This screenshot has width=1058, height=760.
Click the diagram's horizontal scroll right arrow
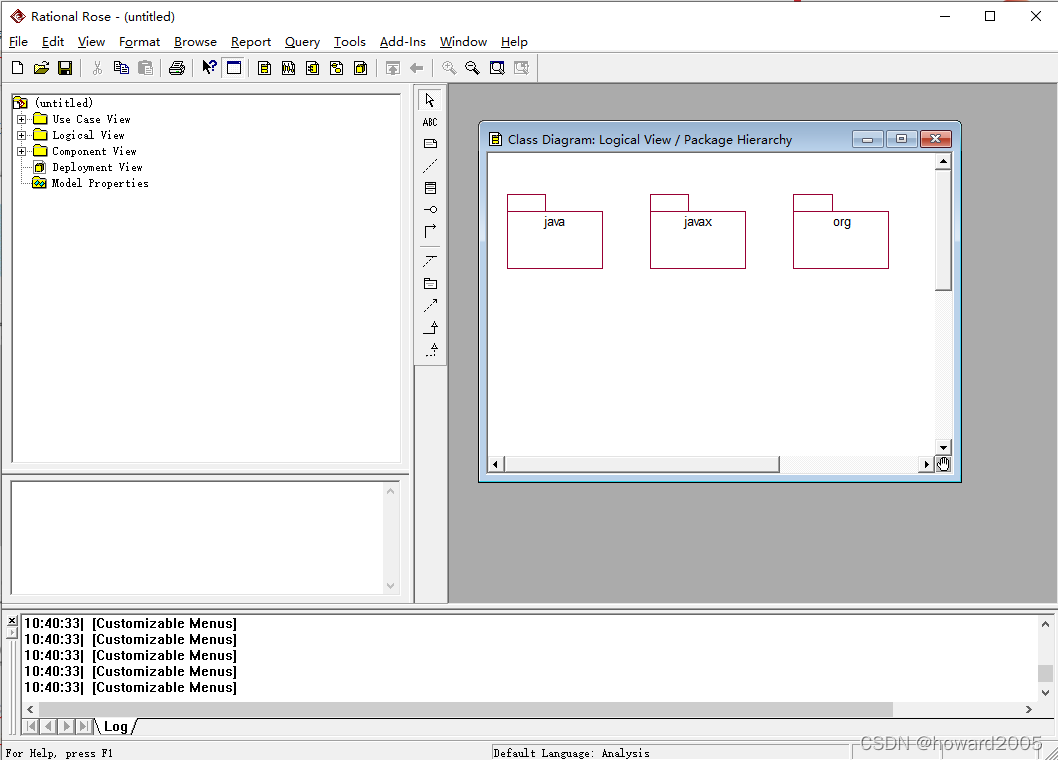point(926,464)
